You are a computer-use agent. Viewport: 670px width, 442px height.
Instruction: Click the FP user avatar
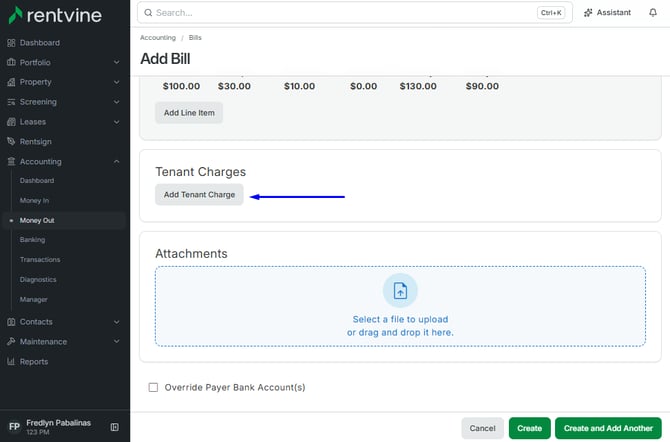click(14, 427)
